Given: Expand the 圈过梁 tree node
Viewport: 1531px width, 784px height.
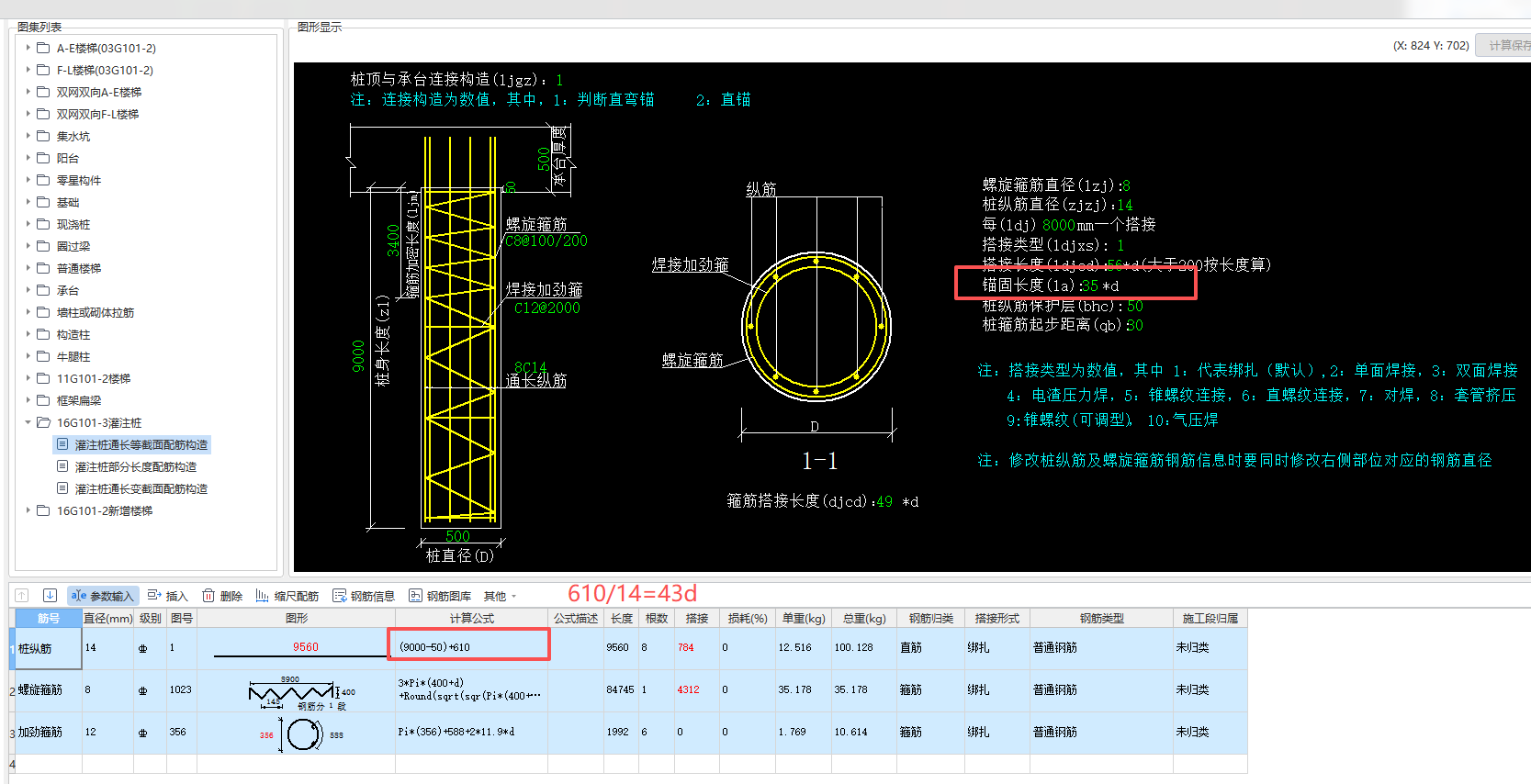Looking at the screenshot, I should click(x=28, y=246).
